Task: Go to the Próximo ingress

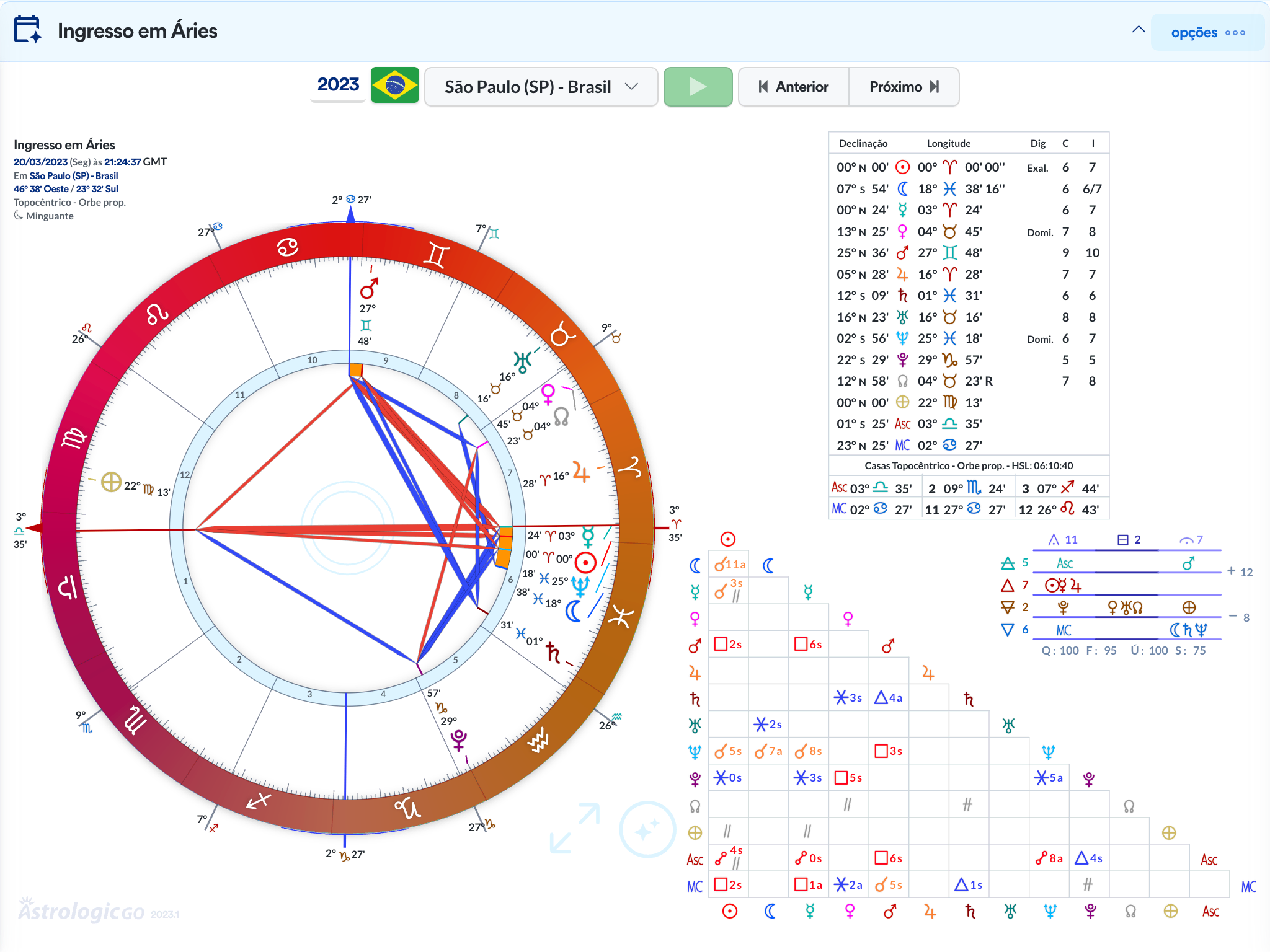Action: (x=904, y=87)
